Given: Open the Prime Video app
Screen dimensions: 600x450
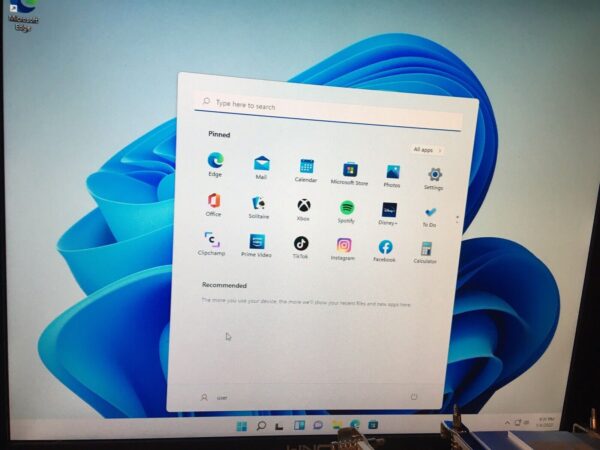Looking at the screenshot, I should (257, 245).
